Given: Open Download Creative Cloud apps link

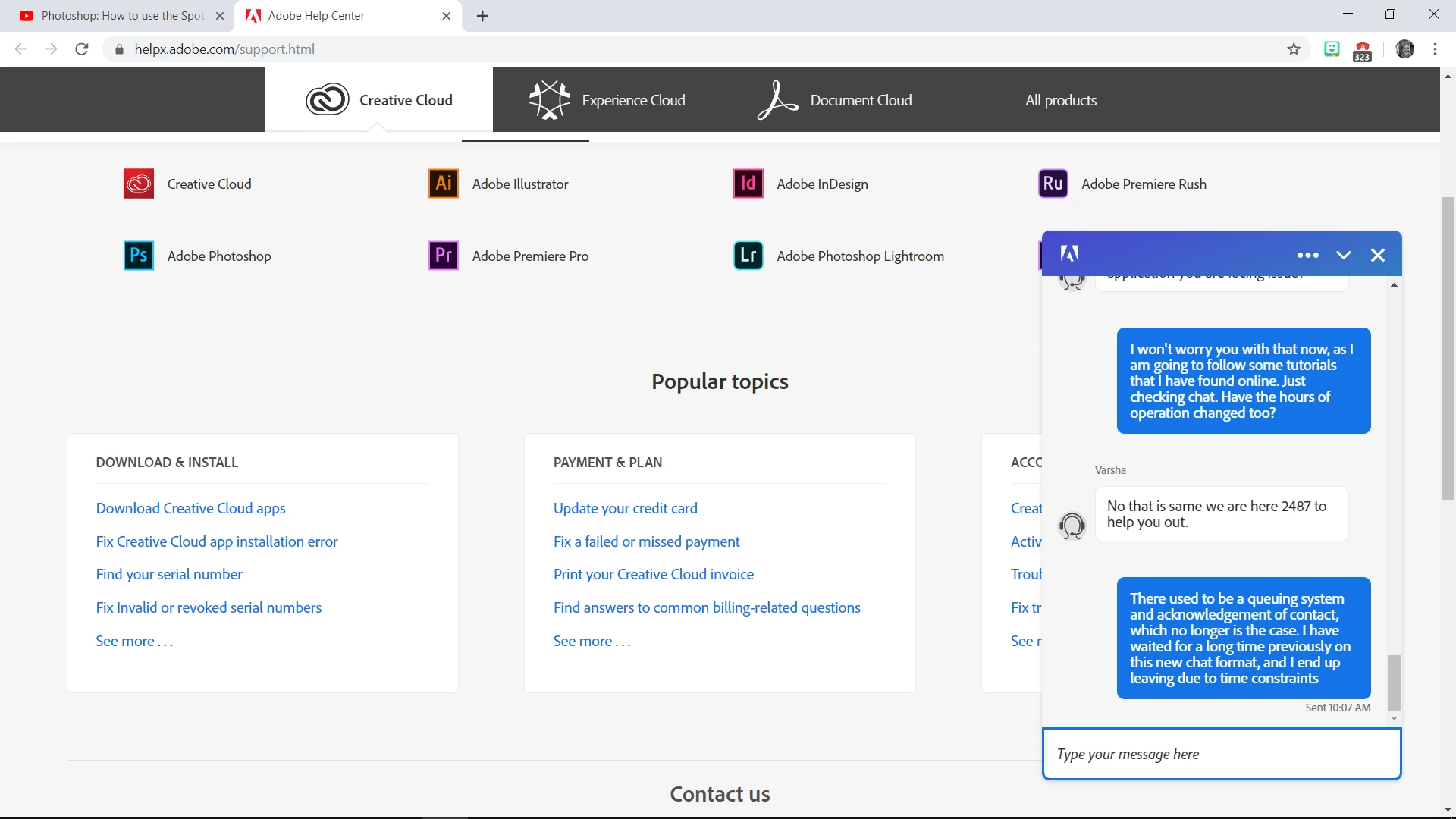Looking at the screenshot, I should (190, 508).
